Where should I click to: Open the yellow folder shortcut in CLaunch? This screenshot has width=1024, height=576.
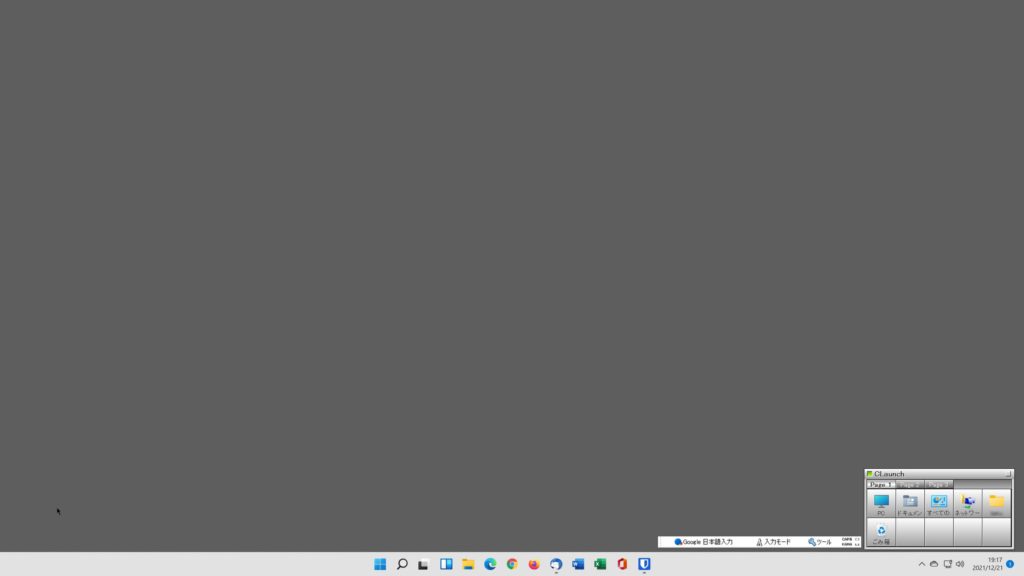(996, 503)
